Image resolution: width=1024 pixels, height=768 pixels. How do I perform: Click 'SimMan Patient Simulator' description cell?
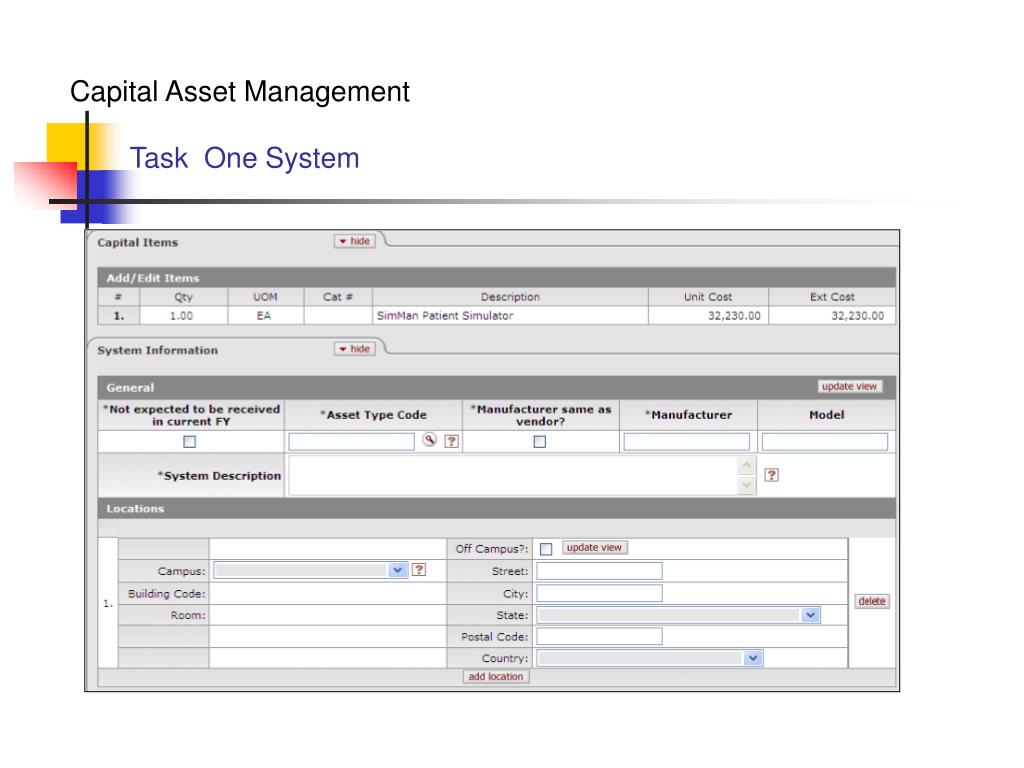(510, 315)
